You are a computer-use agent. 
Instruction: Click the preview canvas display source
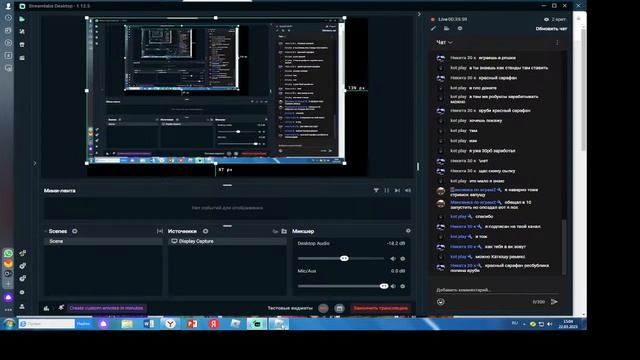(x=216, y=91)
